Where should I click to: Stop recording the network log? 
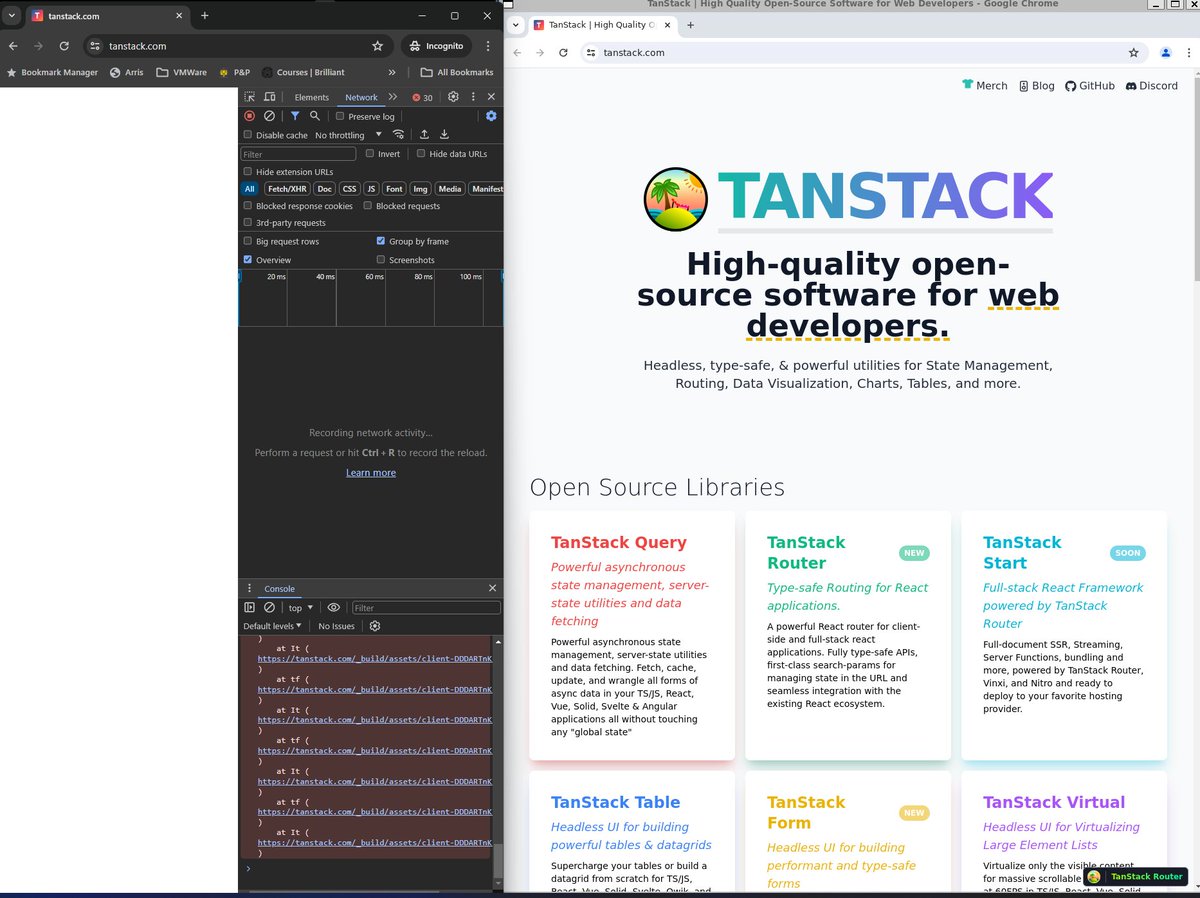[250, 116]
